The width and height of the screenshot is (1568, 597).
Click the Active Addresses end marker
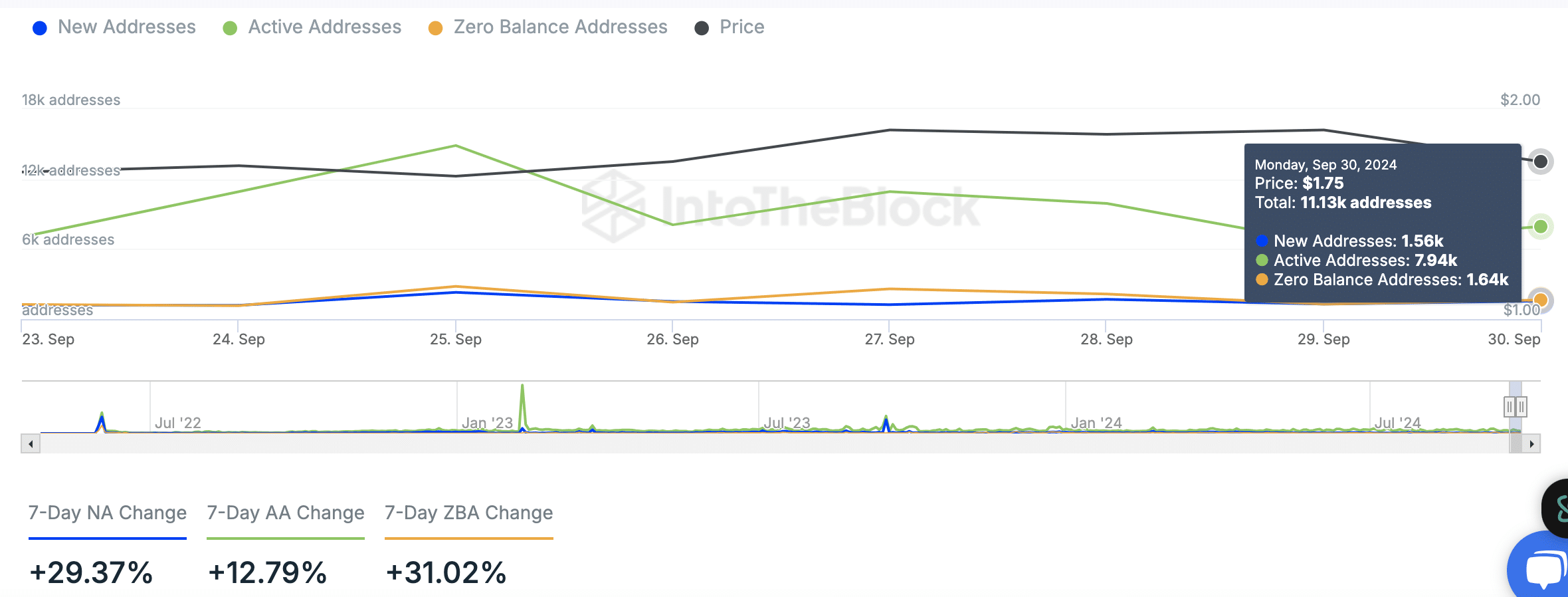1540,227
